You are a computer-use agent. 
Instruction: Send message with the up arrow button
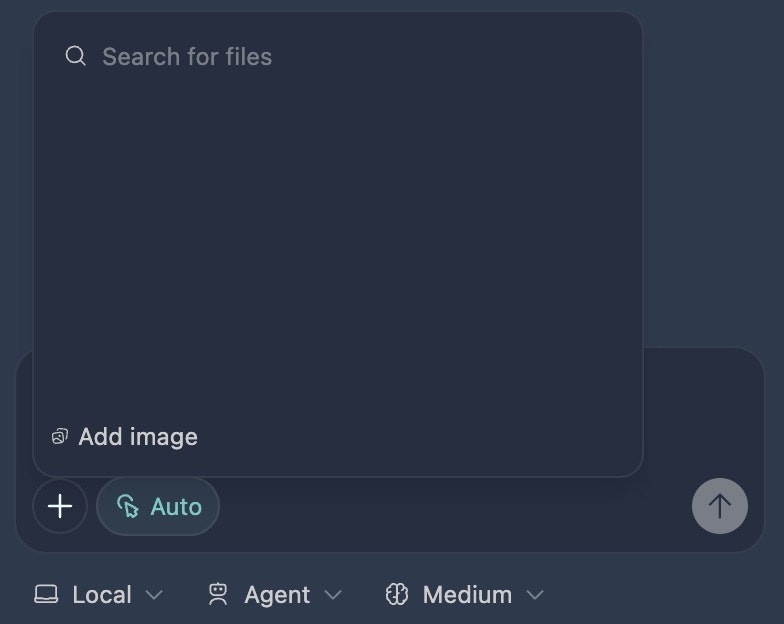point(720,506)
